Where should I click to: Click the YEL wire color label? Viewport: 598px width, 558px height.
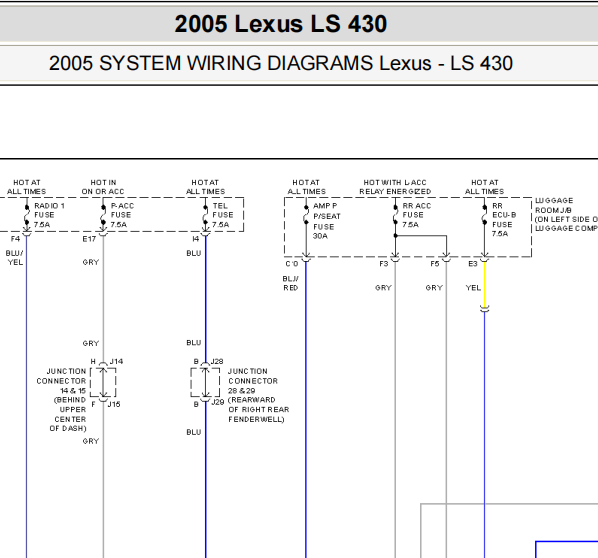(x=473, y=288)
